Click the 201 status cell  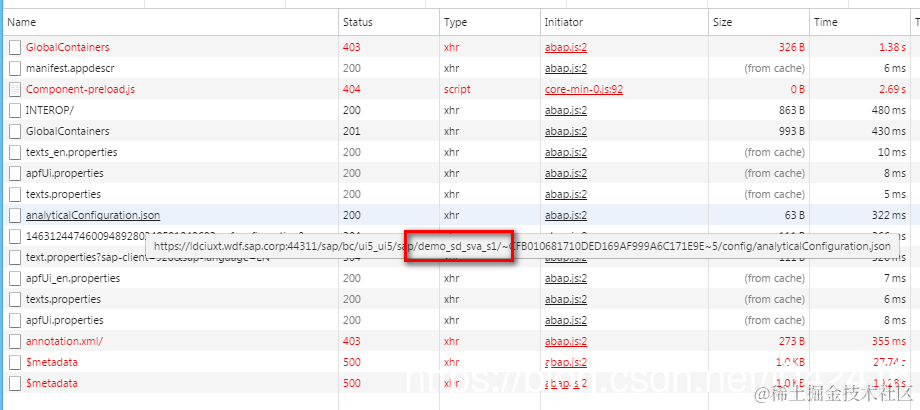pos(351,131)
